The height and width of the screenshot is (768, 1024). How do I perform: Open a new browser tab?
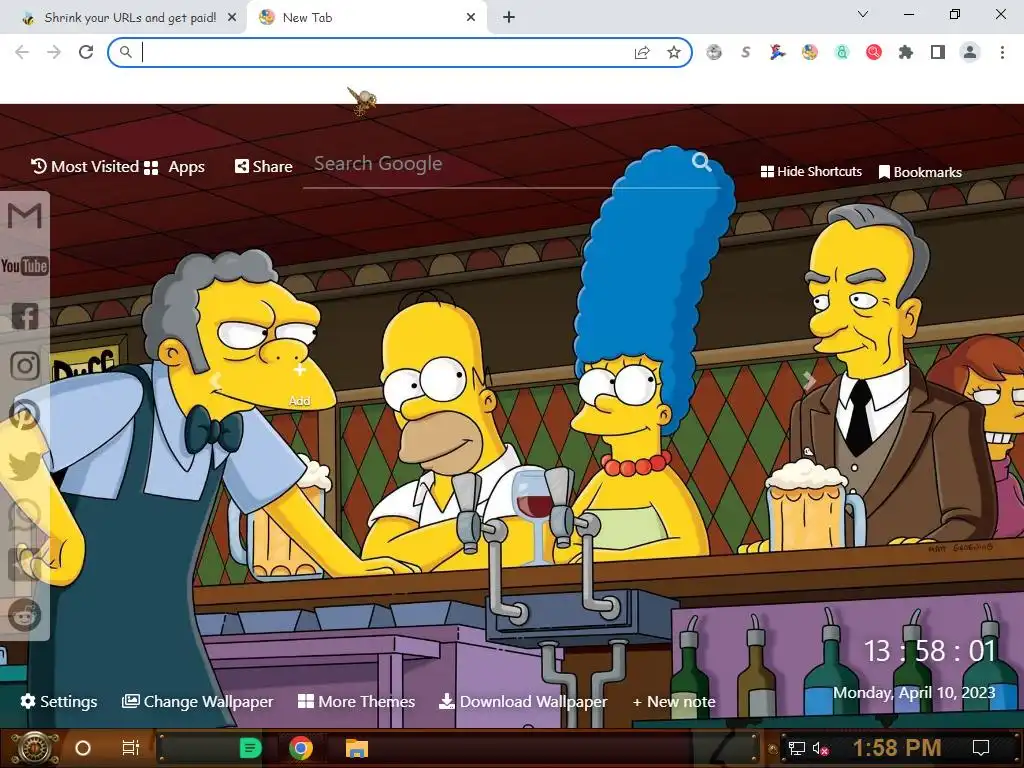[509, 18]
